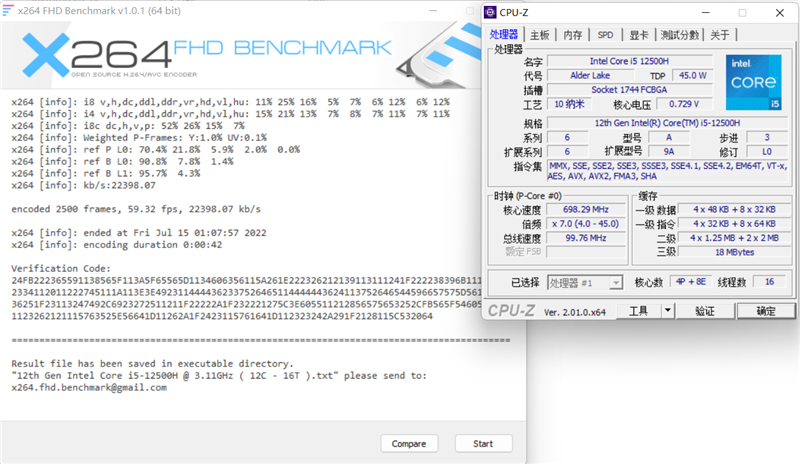800x464 pixels.
Task: Click the x 7.0 (4.0 - 45.0) multiplier value
Action: 586,224
